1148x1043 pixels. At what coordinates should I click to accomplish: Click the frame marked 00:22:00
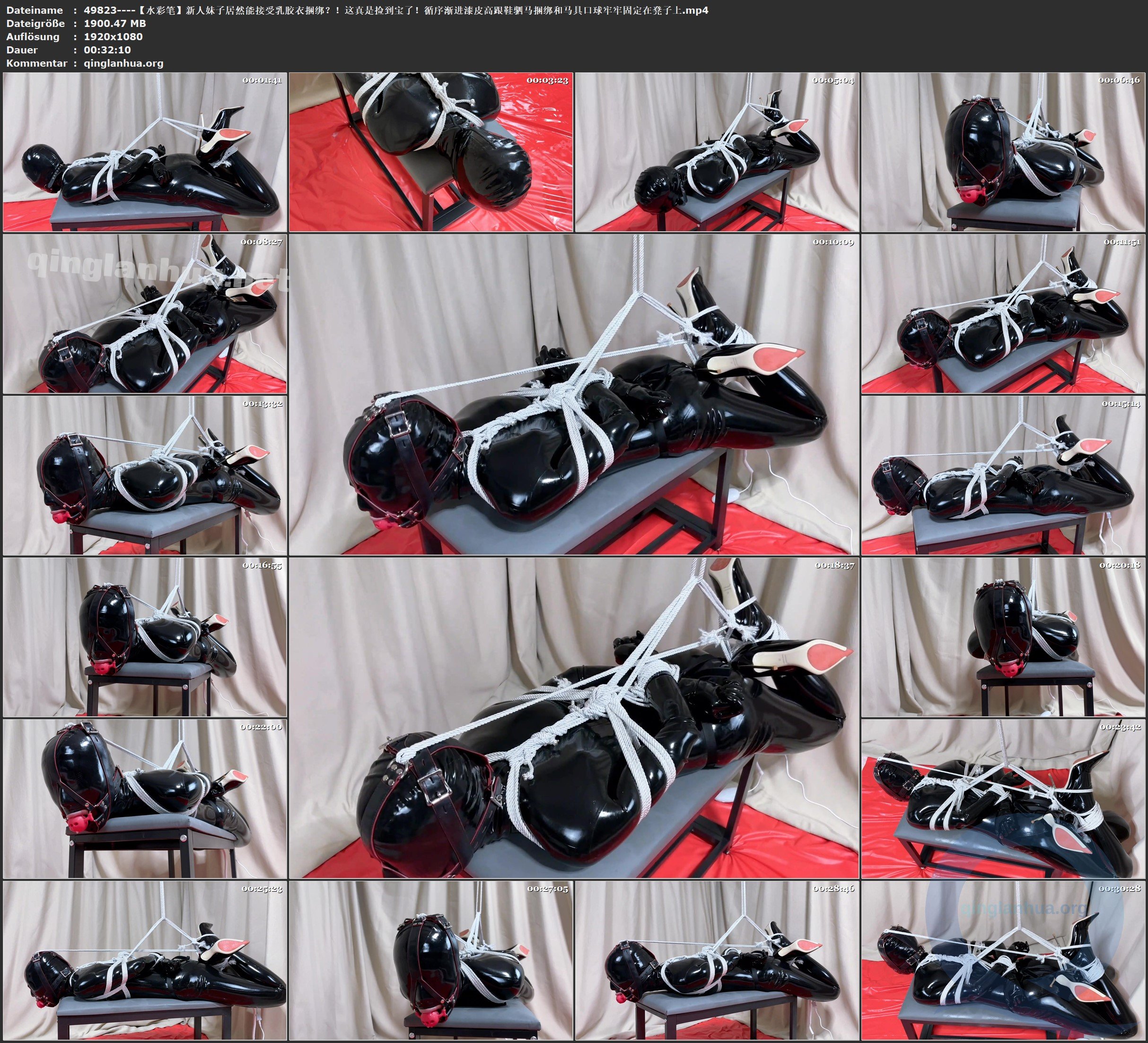point(145,799)
